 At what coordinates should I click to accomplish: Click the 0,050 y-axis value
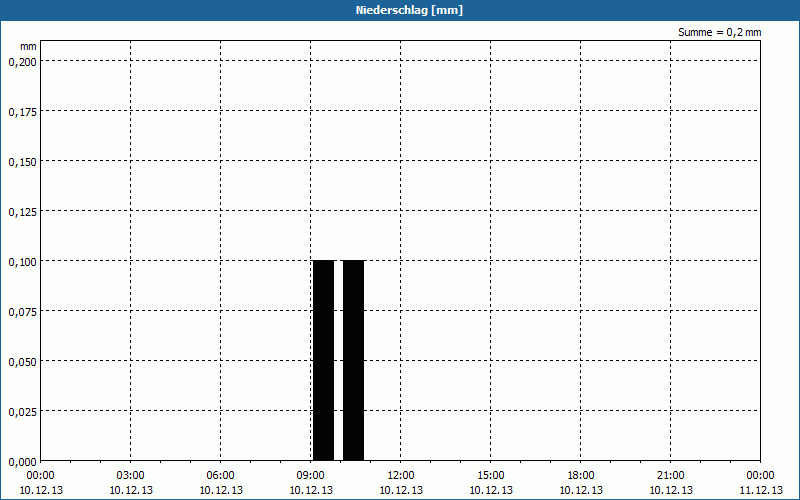(22, 361)
